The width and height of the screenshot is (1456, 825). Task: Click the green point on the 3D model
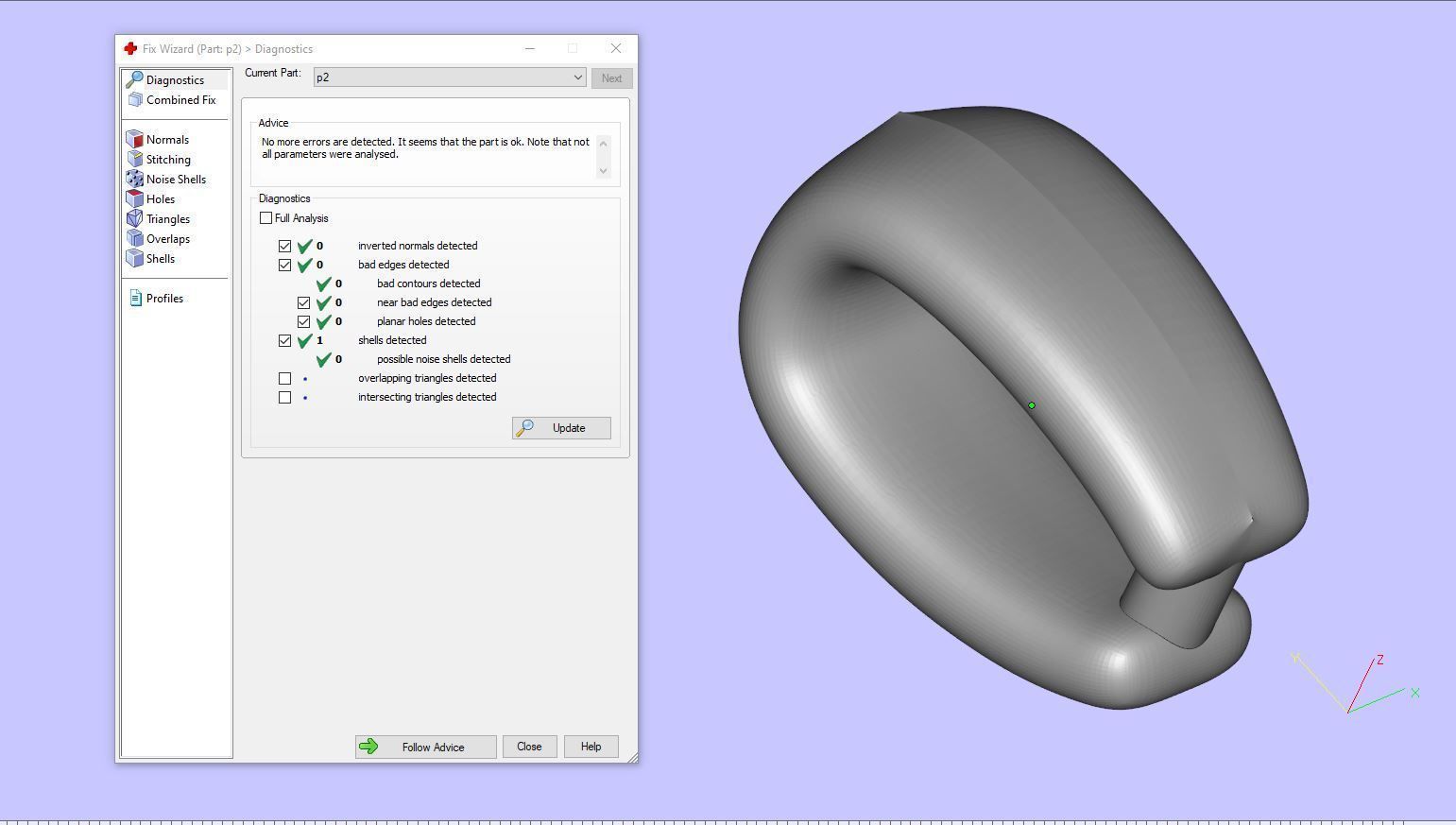pos(1032,405)
